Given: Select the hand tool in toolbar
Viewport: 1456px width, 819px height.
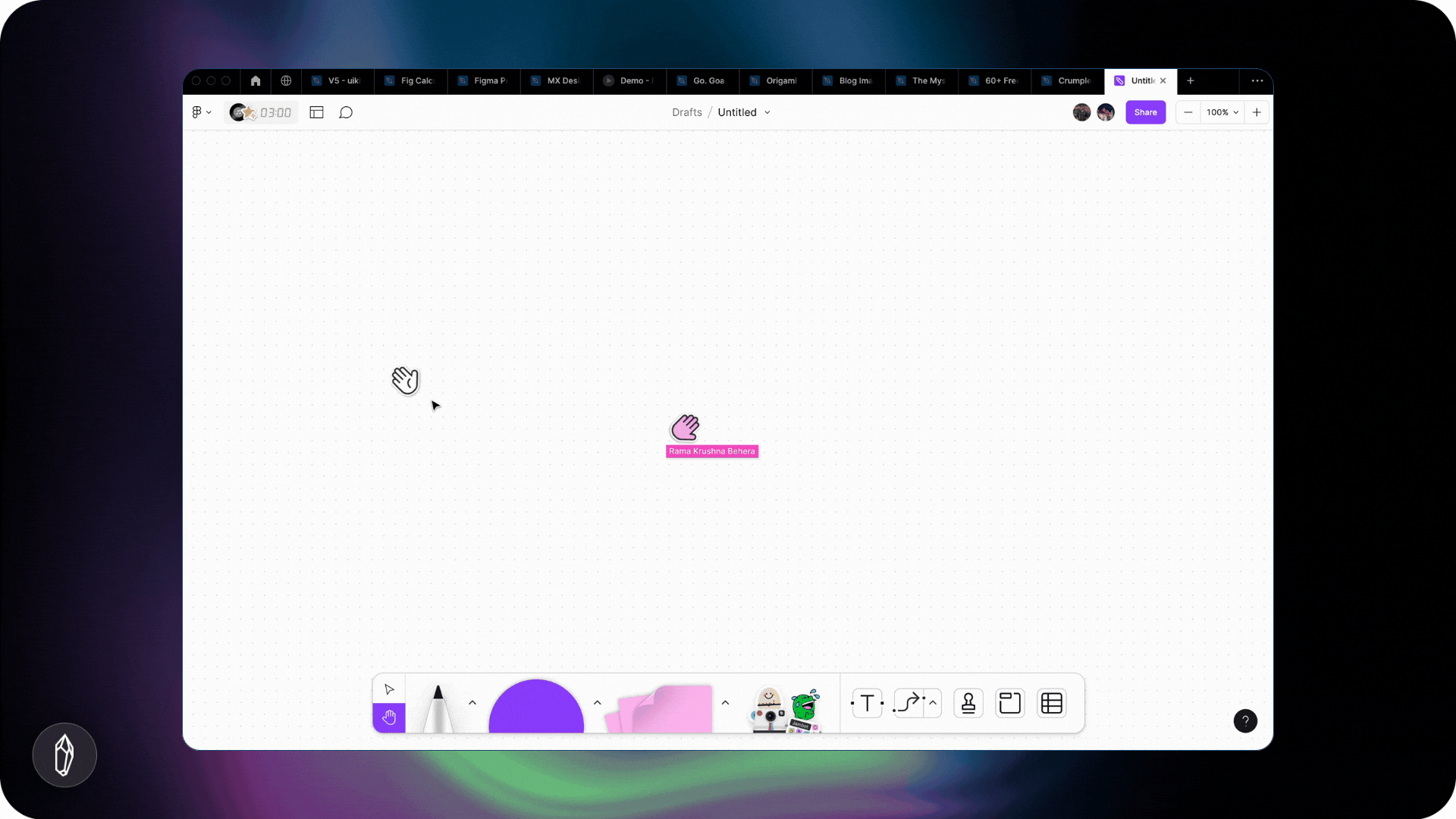Looking at the screenshot, I should [x=389, y=717].
